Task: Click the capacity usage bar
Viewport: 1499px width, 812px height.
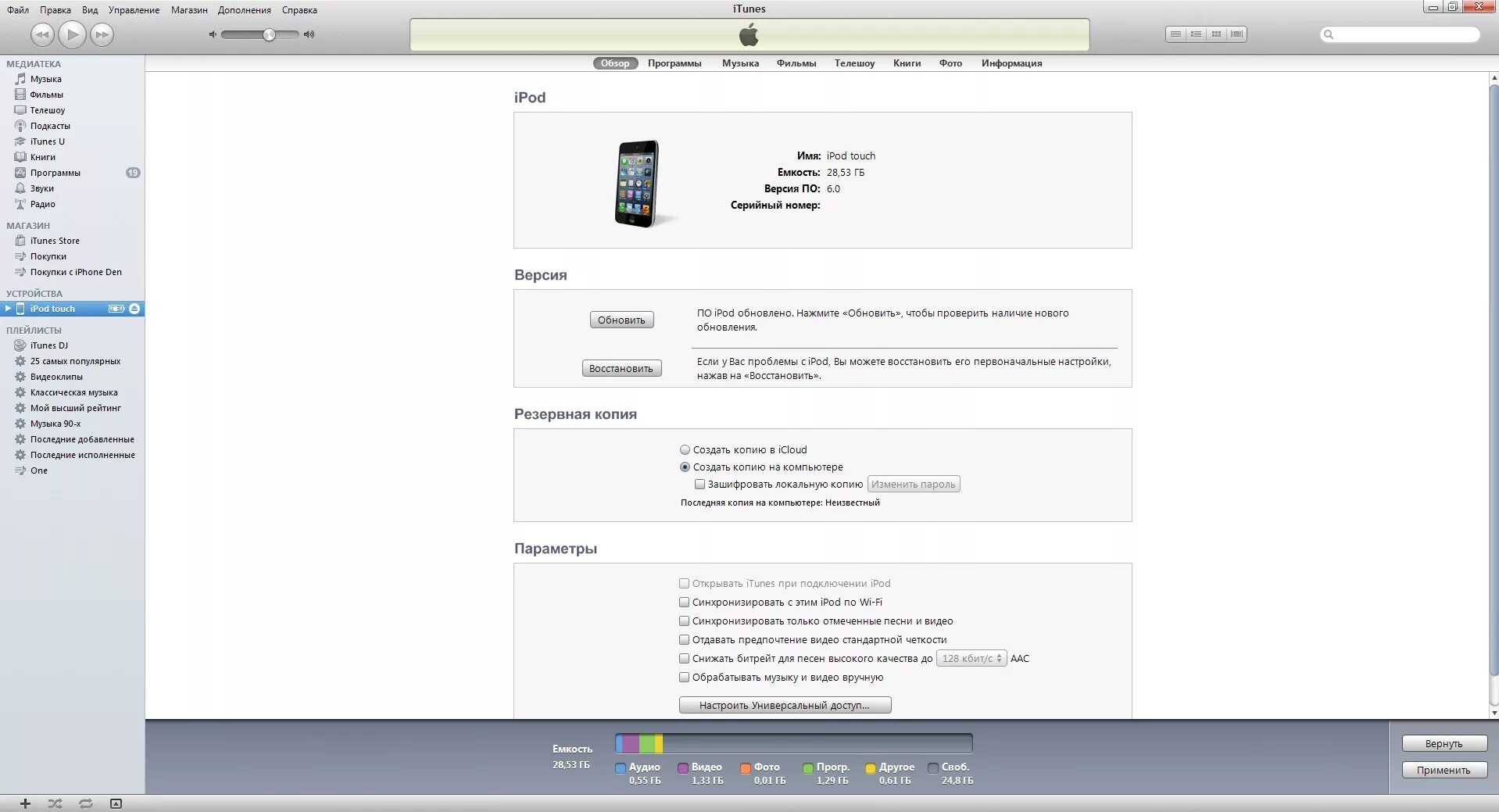Action: pos(793,742)
